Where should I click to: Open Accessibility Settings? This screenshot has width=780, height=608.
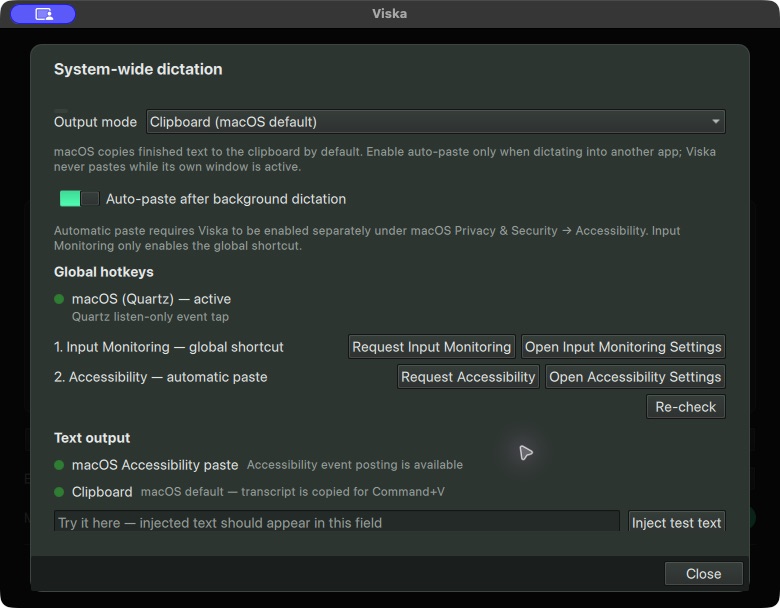[x=635, y=377]
